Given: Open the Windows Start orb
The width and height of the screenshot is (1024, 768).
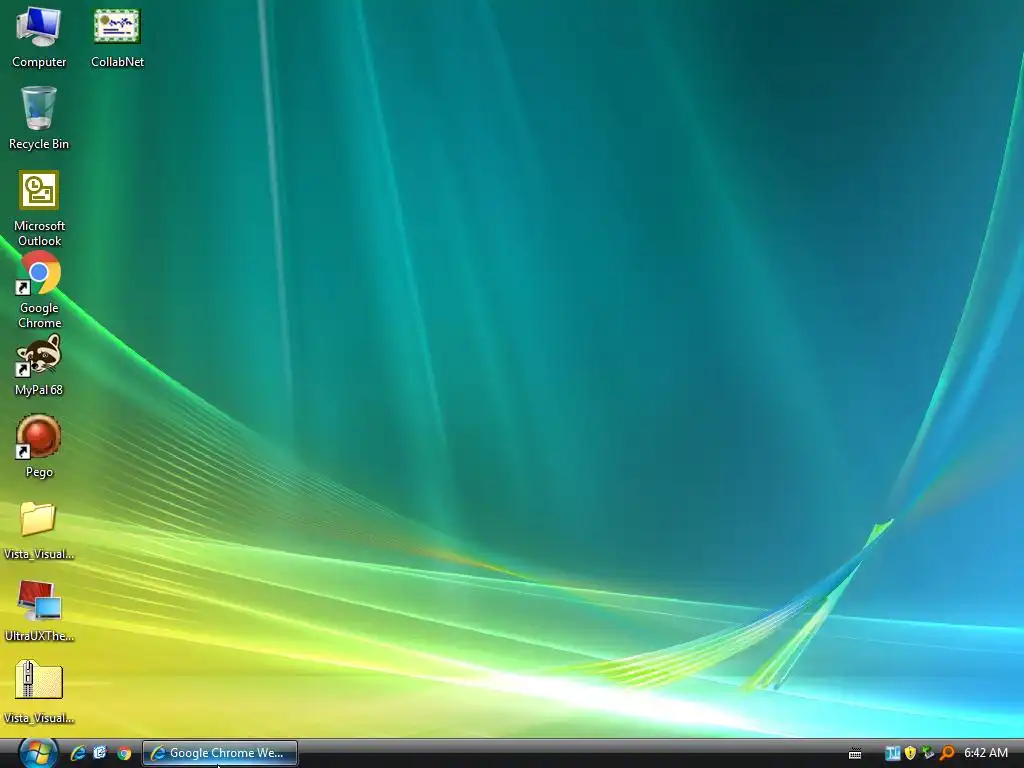Looking at the screenshot, I should click(x=37, y=752).
